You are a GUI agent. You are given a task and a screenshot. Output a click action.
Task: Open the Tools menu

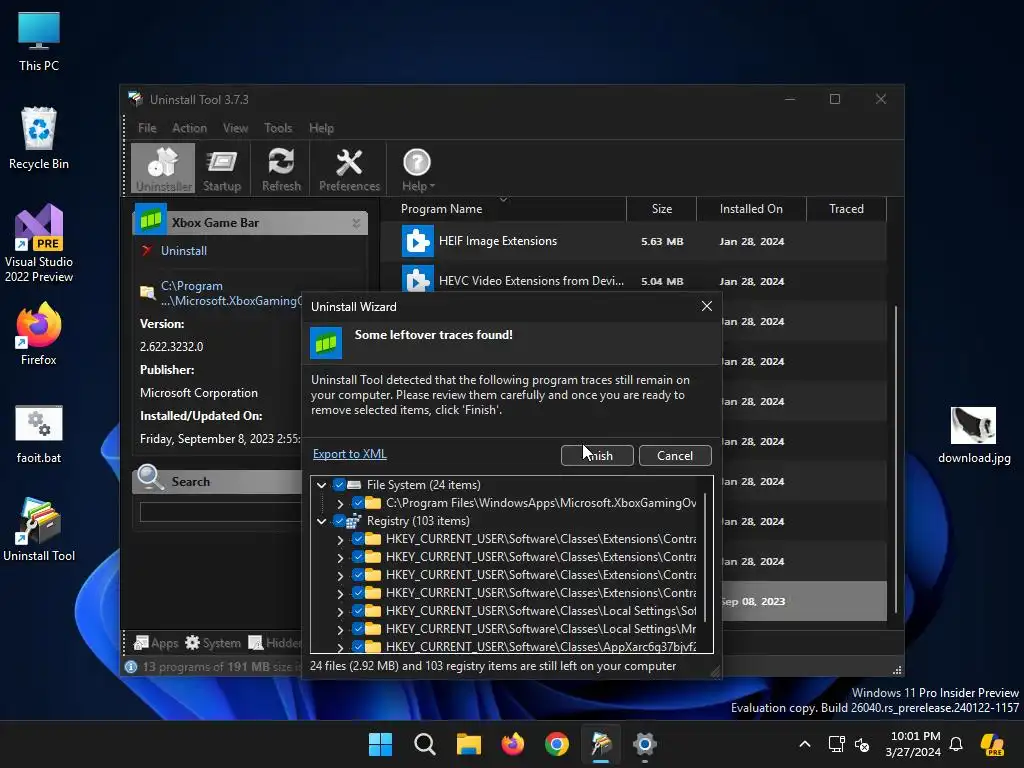(x=278, y=128)
